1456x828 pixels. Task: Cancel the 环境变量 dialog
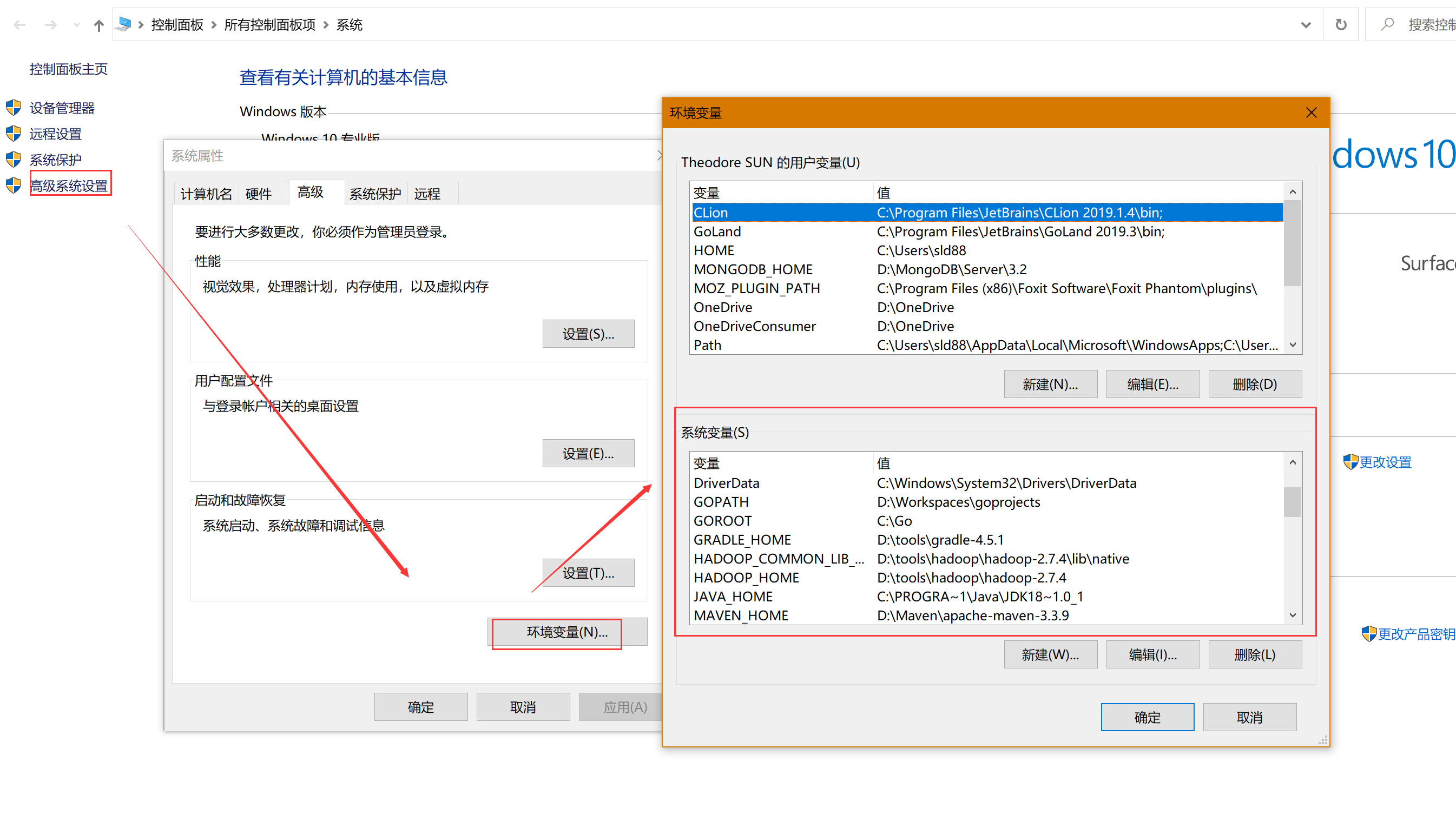pos(1250,717)
